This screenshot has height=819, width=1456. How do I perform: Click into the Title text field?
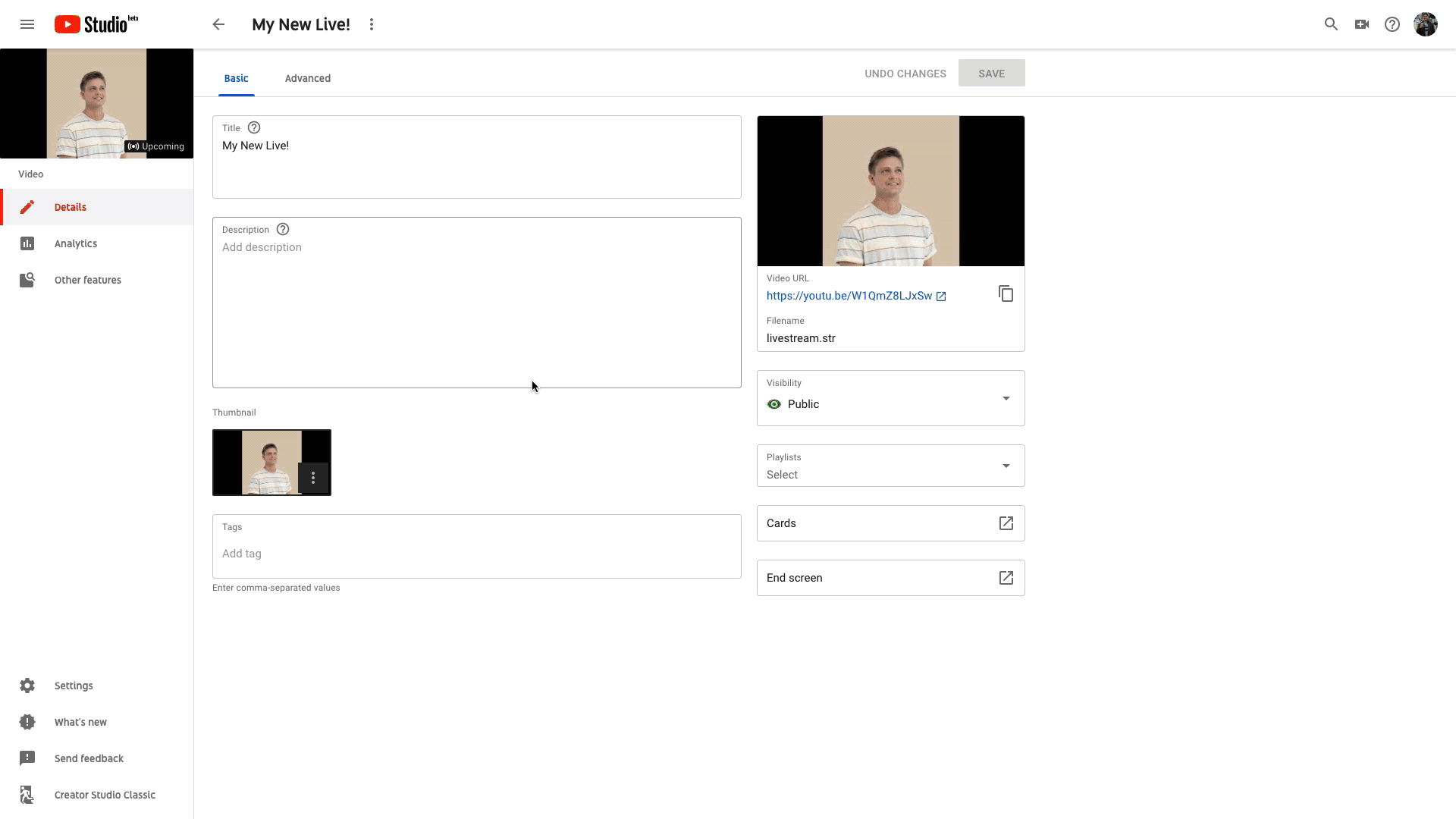pos(477,157)
